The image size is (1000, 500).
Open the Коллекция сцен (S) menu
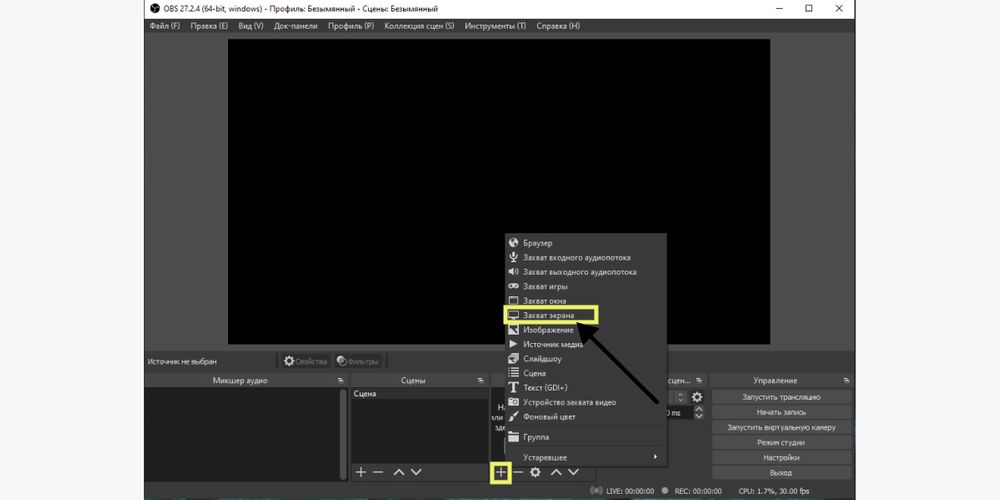pyautogui.click(x=419, y=26)
